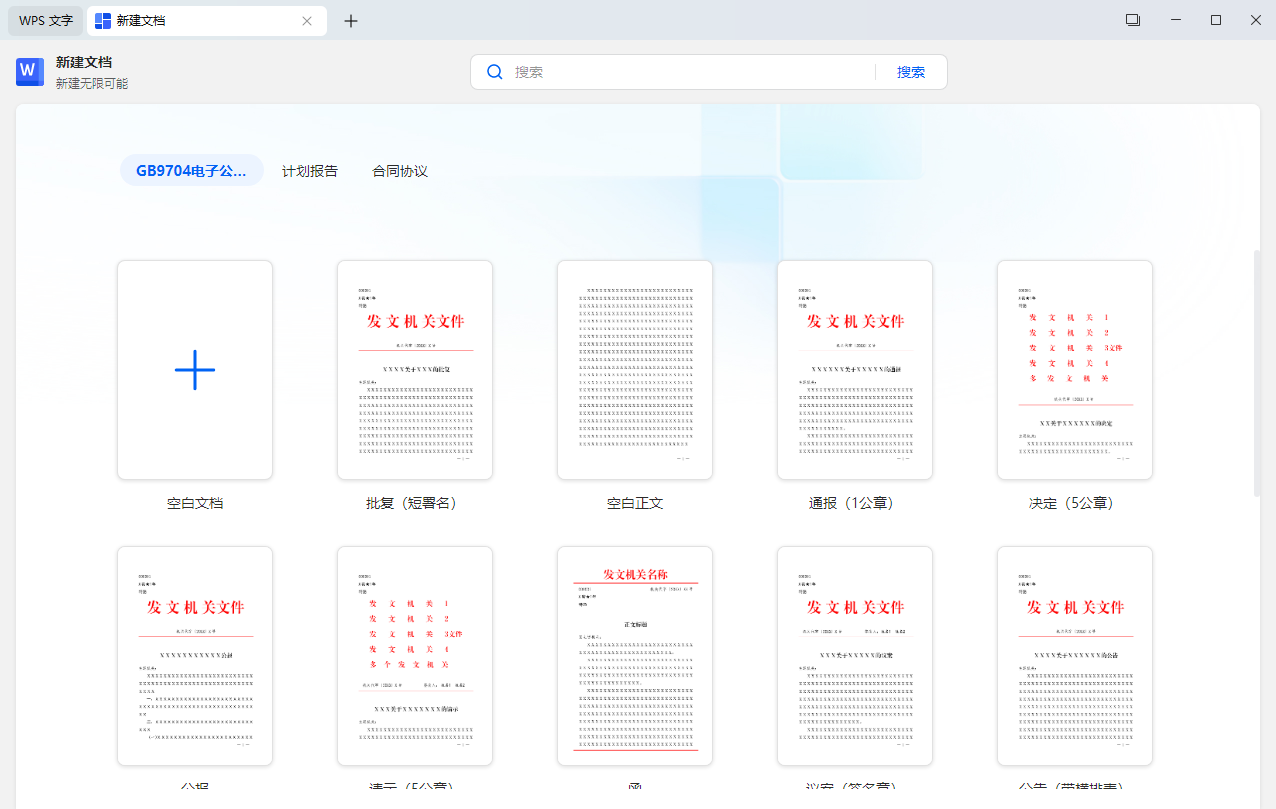Click the 通报（1公章）label

tap(855, 503)
